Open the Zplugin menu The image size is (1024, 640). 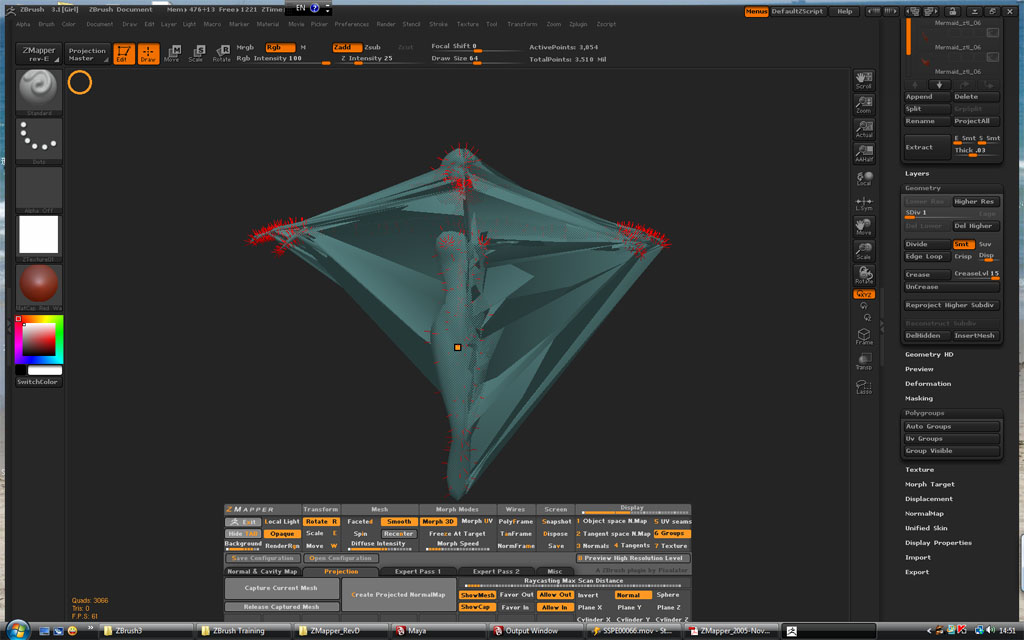pos(578,24)
